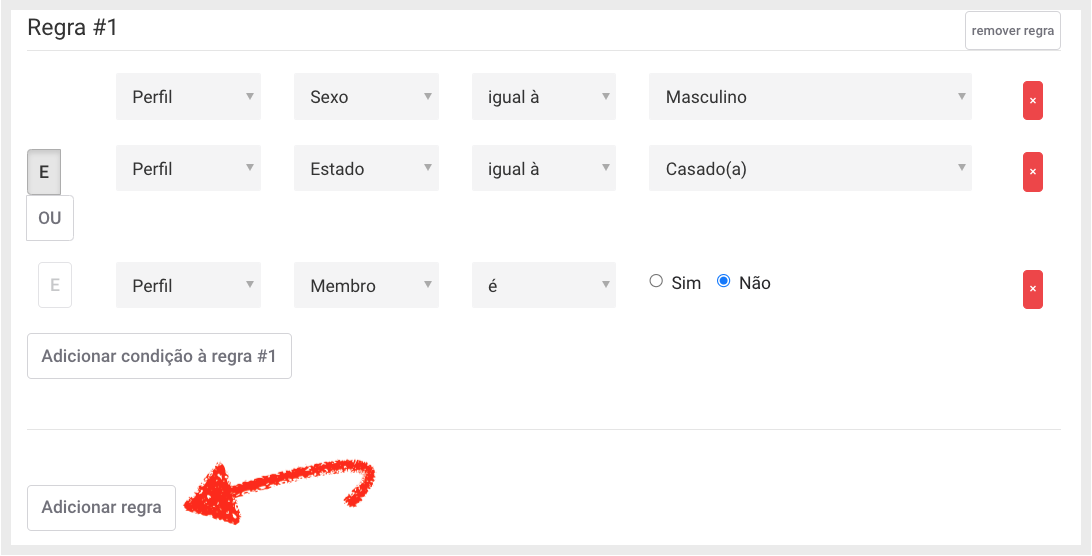Open 'igual à' dropdown in Sexo row
This screenshot has height=556, width=1092.
point(544,97)
